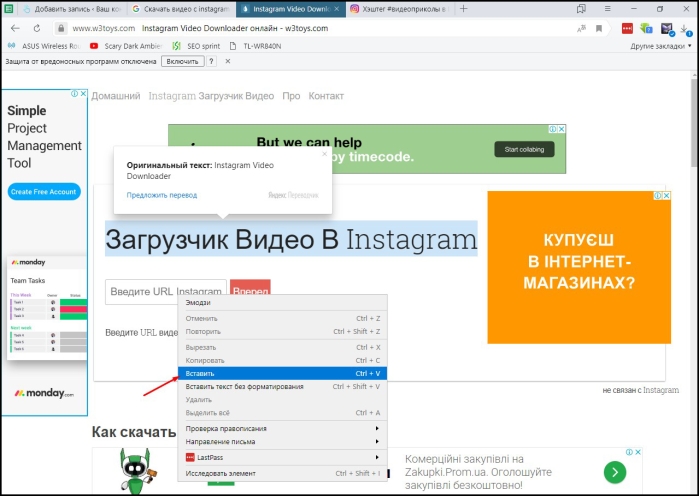Close the green timecode banner ad
The image size is (699, 496).
pyautogui.click(x=562, y=129)
